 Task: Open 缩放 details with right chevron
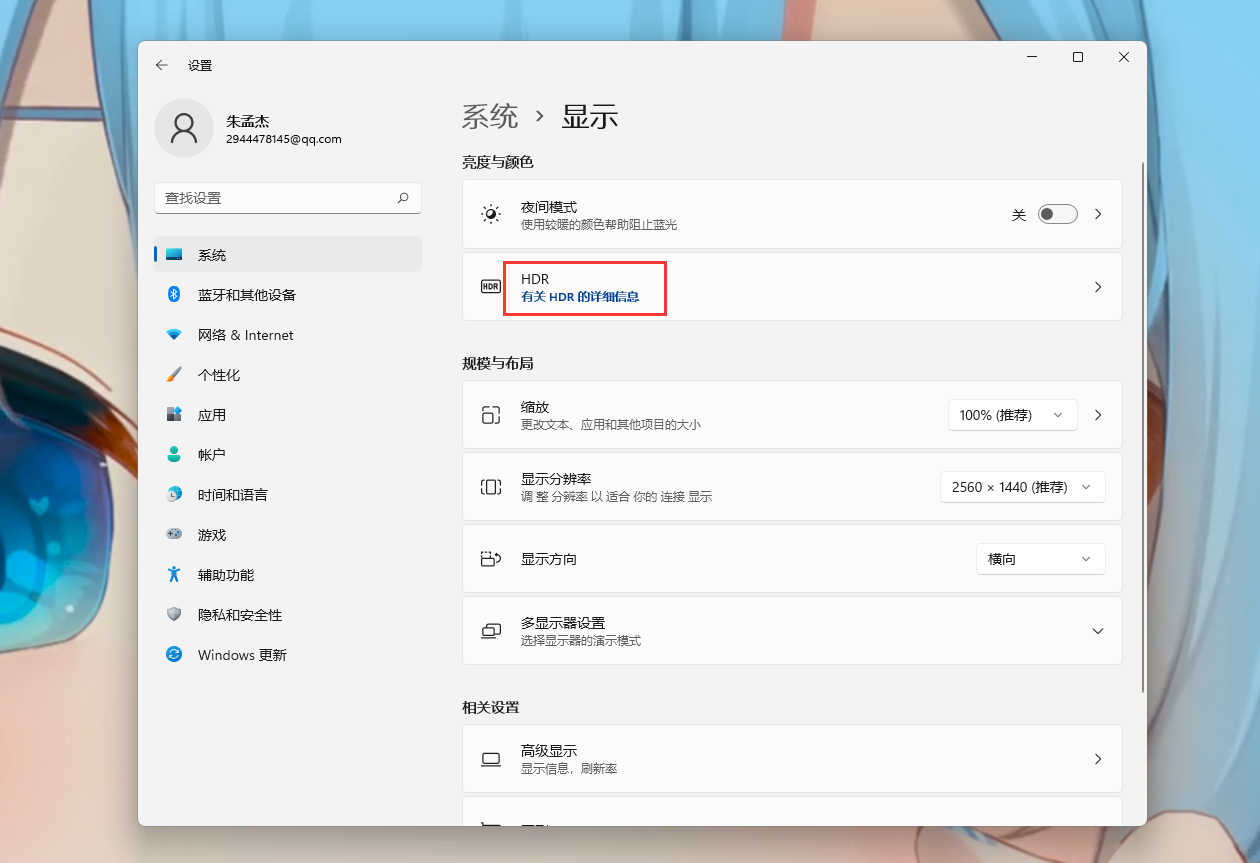coord(1097,415)
